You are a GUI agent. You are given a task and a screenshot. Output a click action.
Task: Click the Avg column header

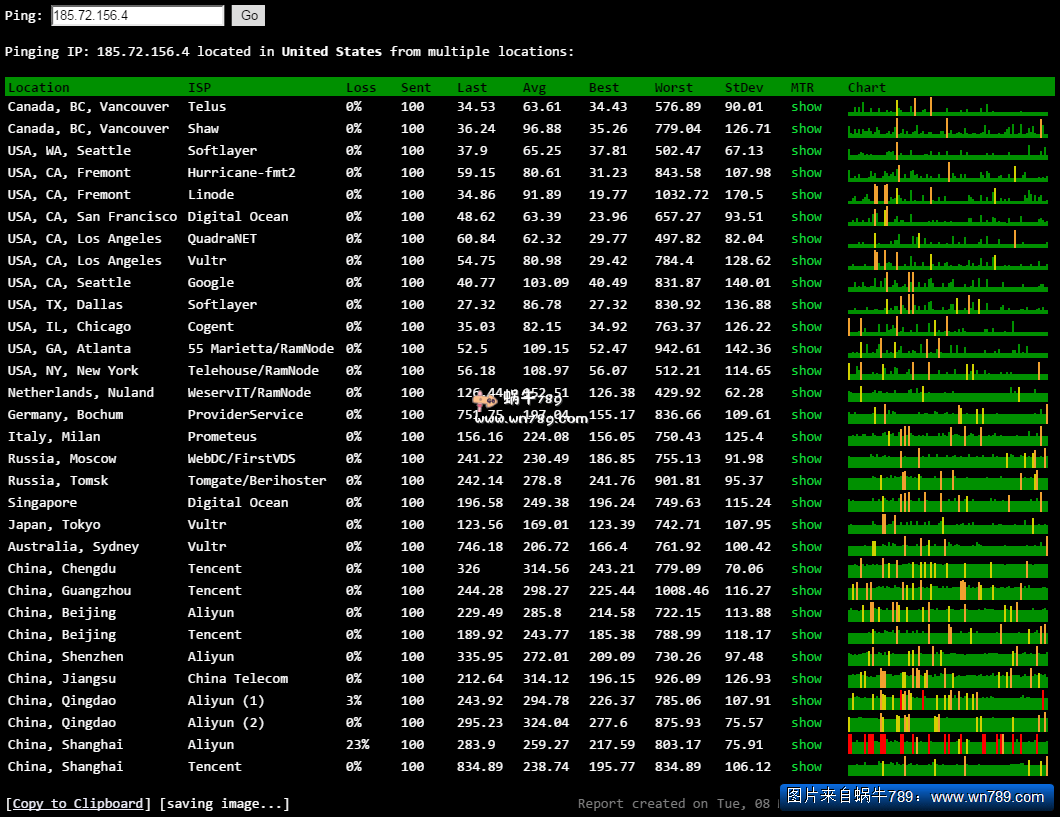click(x=534, y=88)
